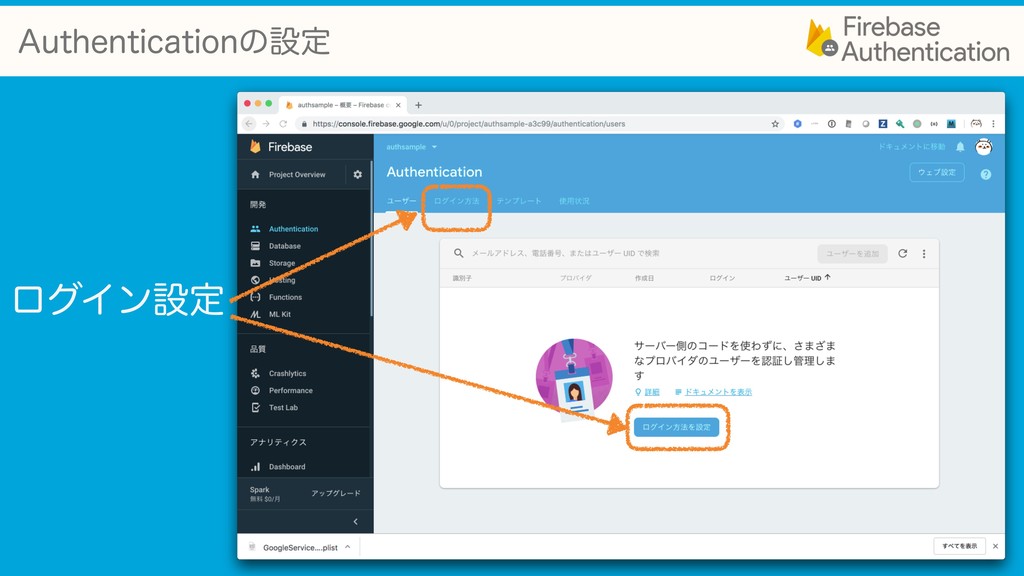The height and width of the screenshot is (576, 1024).
Task: Click プロバイダ column header
Action: point(575,278)
